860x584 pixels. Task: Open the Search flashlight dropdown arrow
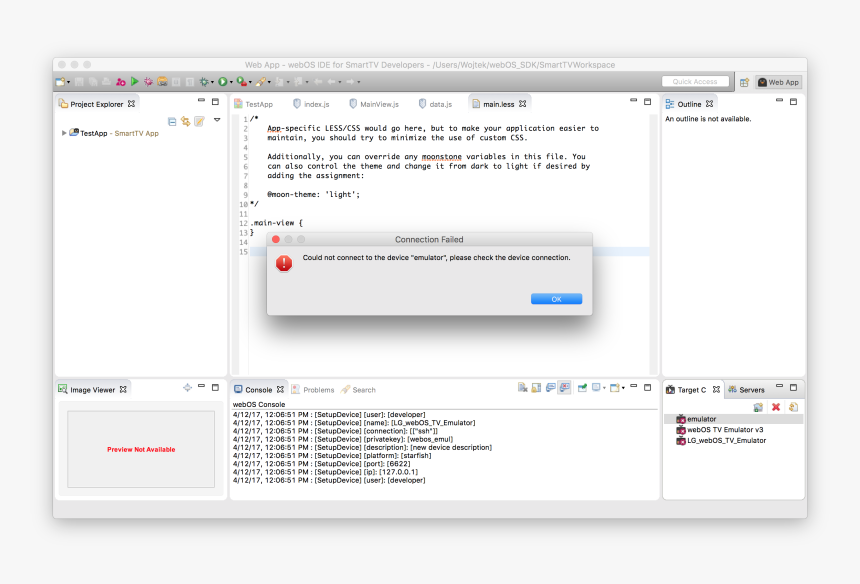tap(269, 82)
